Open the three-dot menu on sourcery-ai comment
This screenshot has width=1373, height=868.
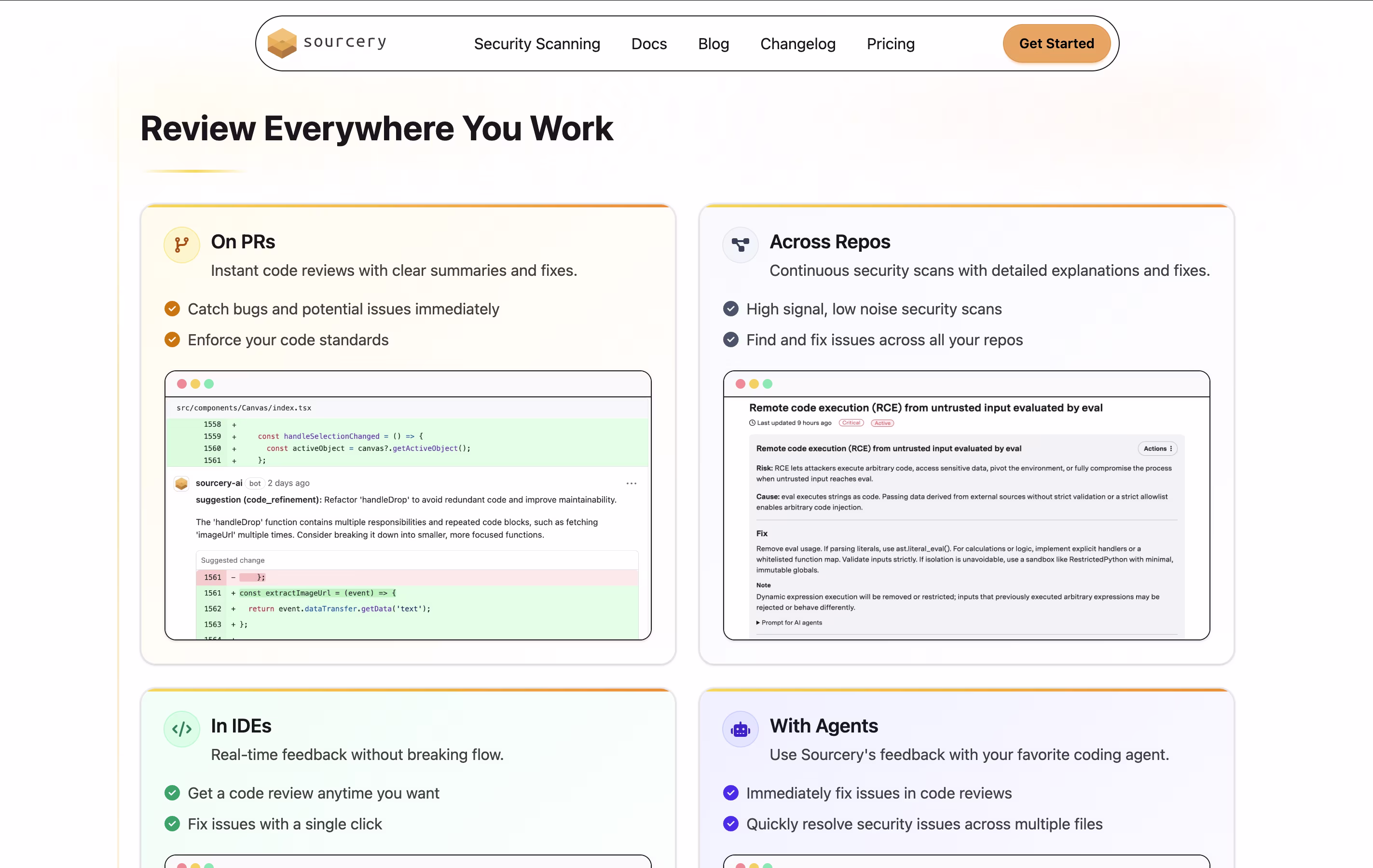(631, 483)
